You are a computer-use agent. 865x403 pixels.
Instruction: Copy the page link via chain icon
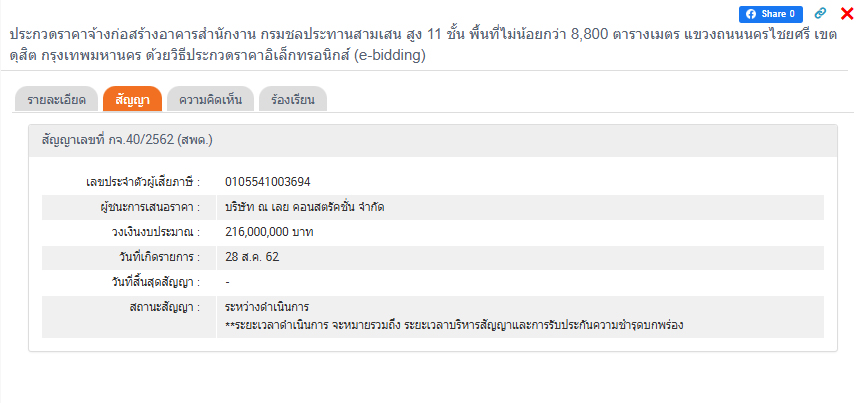(x=821, y=14)
